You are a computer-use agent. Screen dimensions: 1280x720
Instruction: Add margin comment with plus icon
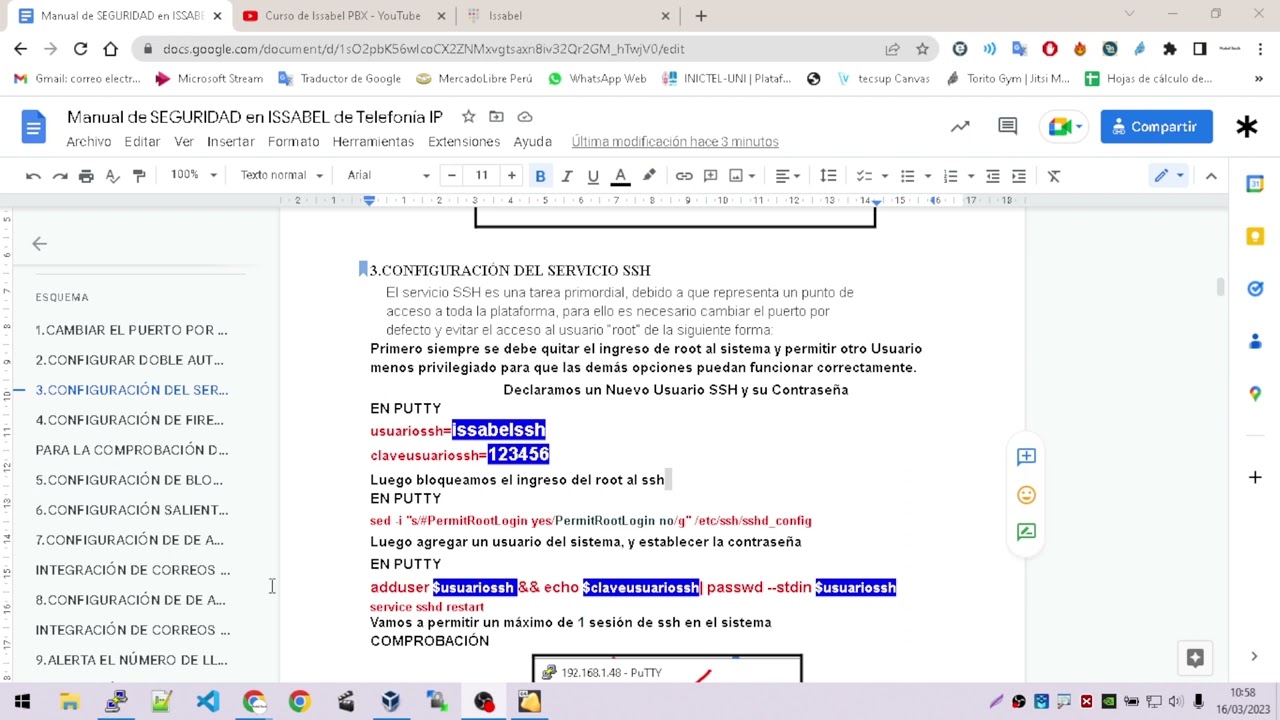[1026, 457]
